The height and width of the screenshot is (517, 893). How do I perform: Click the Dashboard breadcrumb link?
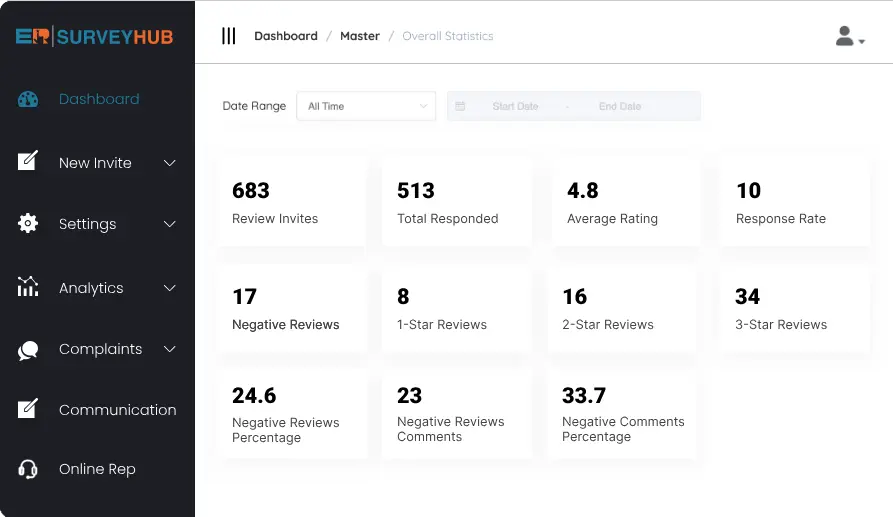tap(285, 36)
